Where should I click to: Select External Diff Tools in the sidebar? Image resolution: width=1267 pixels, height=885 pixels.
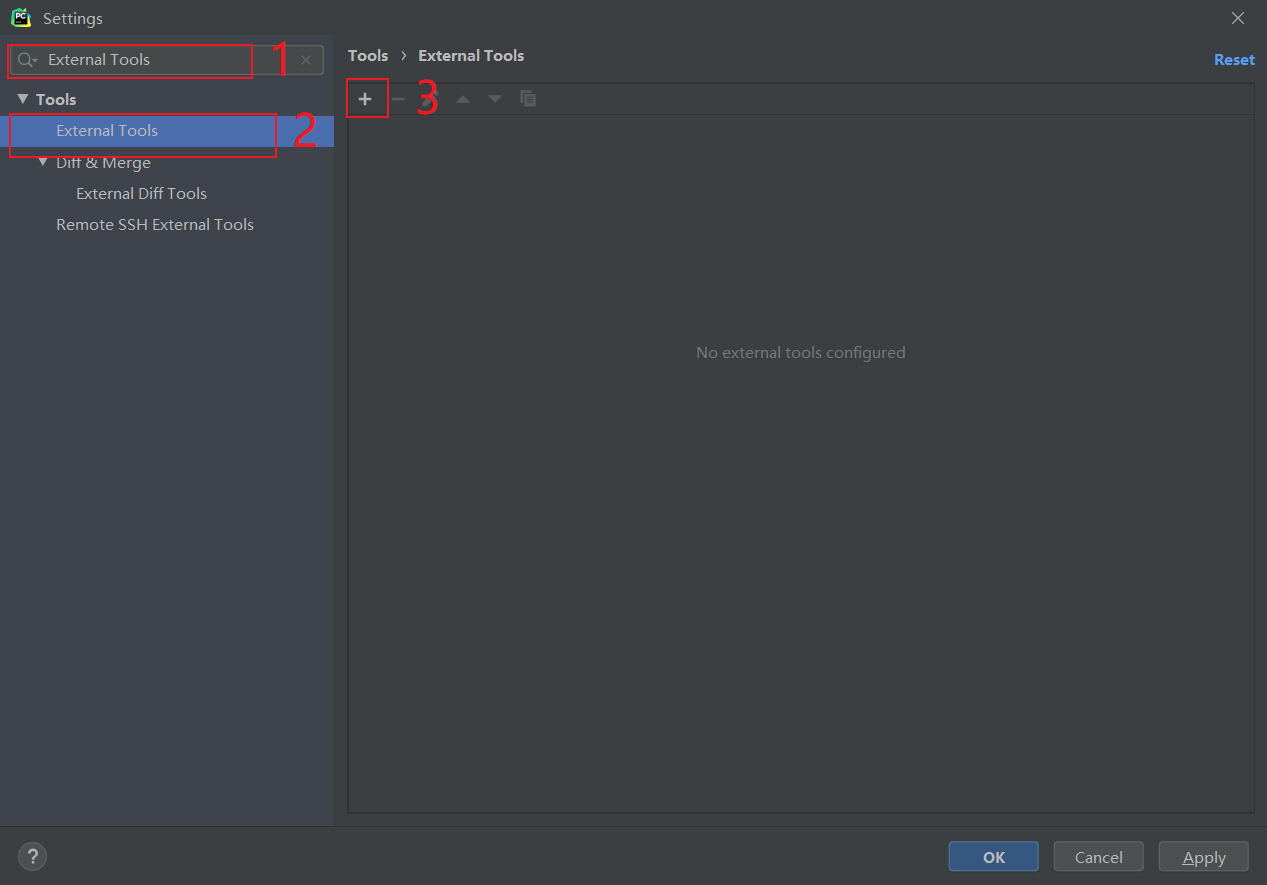pyautogui.click(x=141, y=193)
